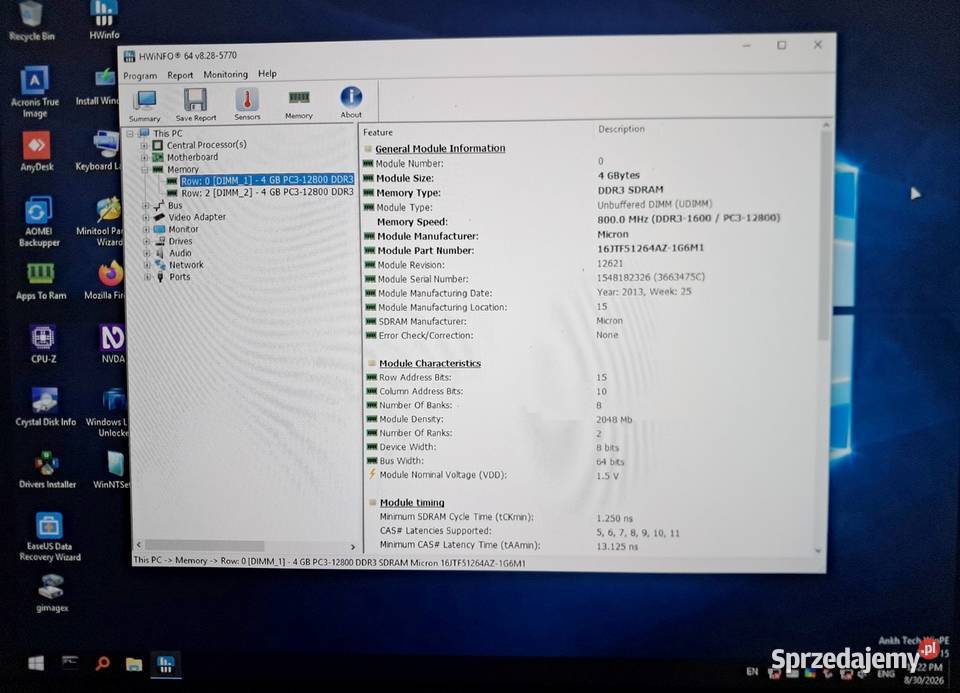Viewport: 960px width, 693px height.
Task: Launch CPU-Z desktop shortcut
Action: point(43,344)
